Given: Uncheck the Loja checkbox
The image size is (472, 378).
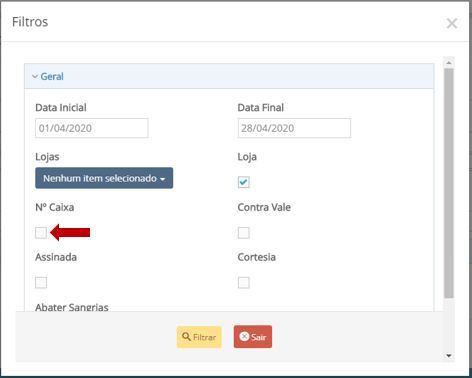Looking at the screenshot, I should coord(244,182).
